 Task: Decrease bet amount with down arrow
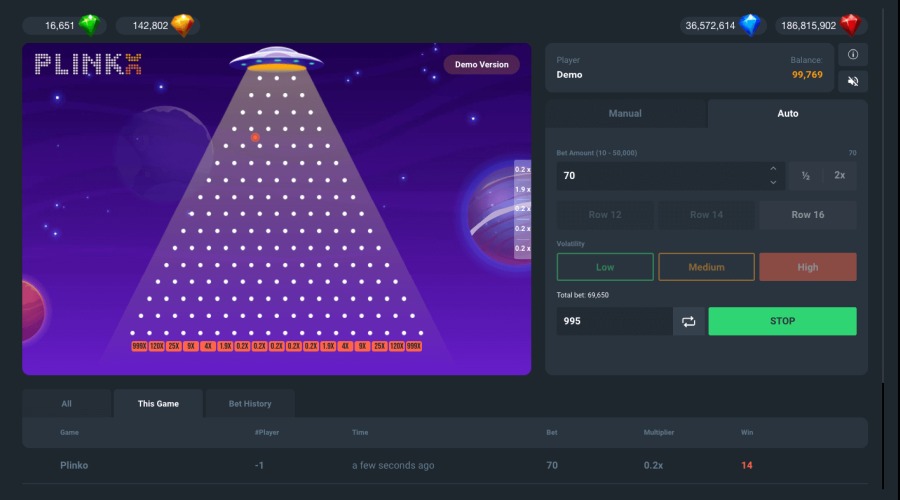(773, 182)
